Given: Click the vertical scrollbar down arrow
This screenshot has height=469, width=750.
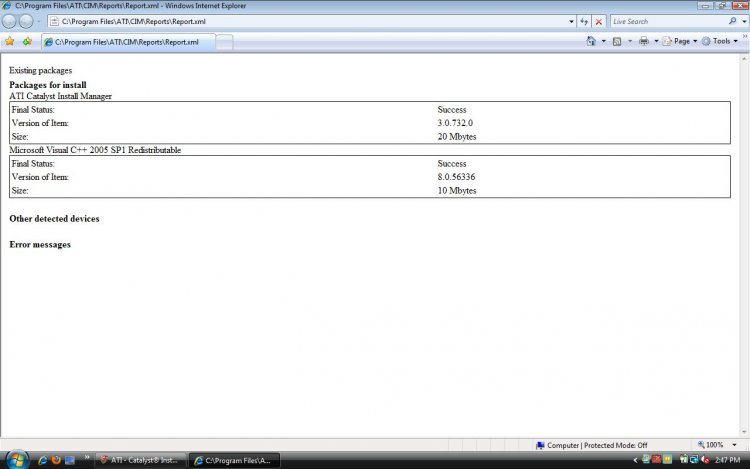Looking at the screenshot, I should coord(744,432).
